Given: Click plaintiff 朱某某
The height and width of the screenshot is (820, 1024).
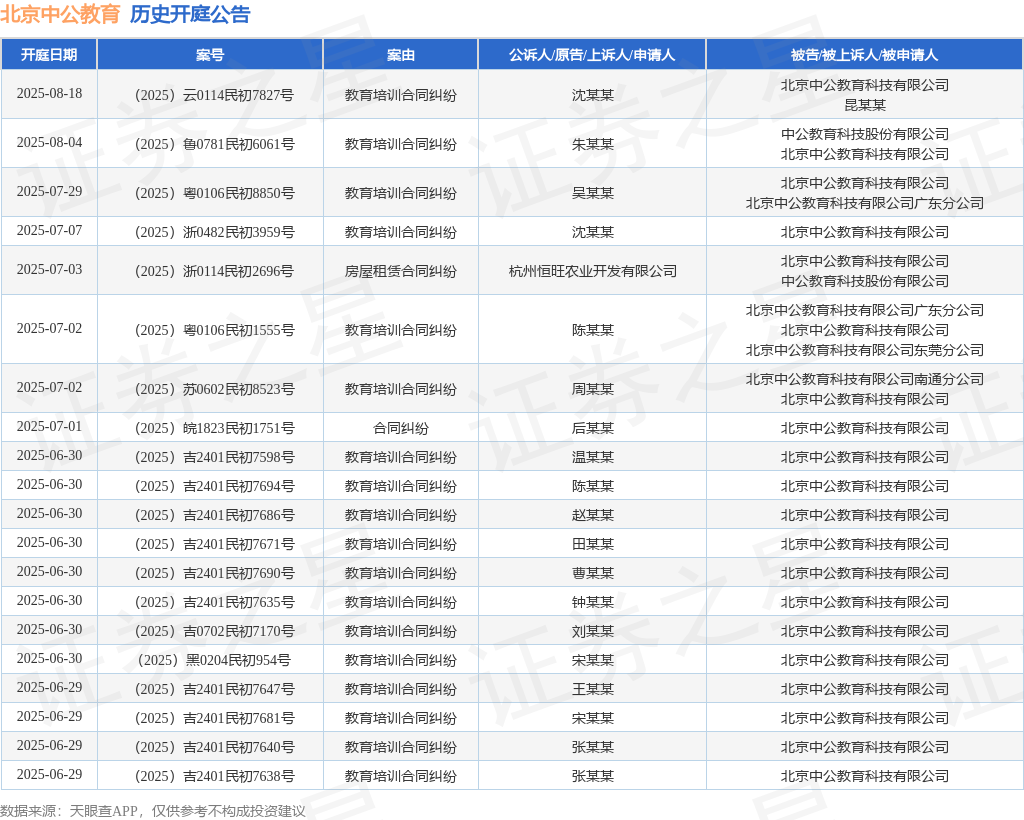Looking at the screenshot, I should pos(592,144).
